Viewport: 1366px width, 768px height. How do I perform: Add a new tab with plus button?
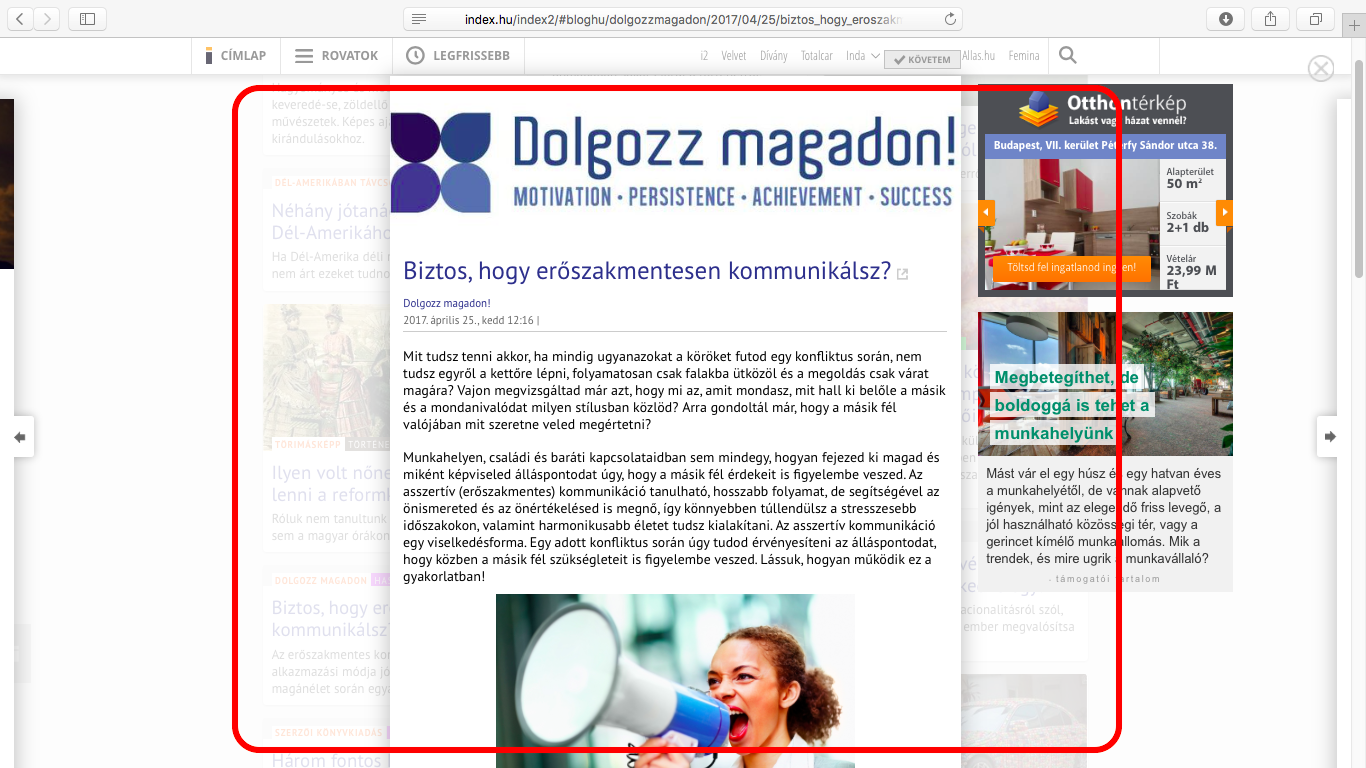(x=1355, y=26)
